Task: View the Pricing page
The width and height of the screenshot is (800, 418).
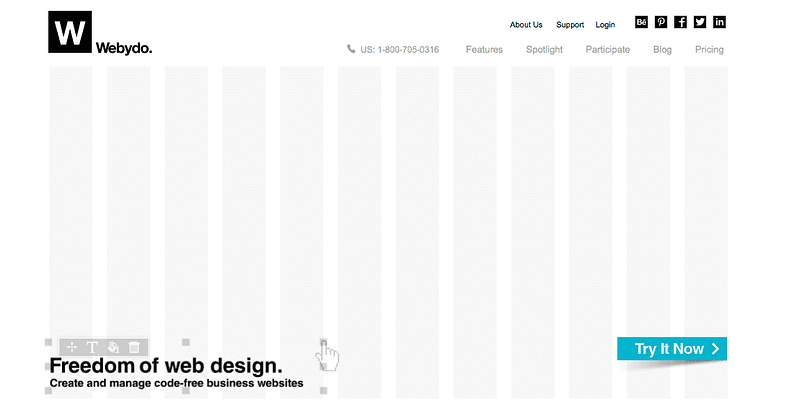Action: 709,50
